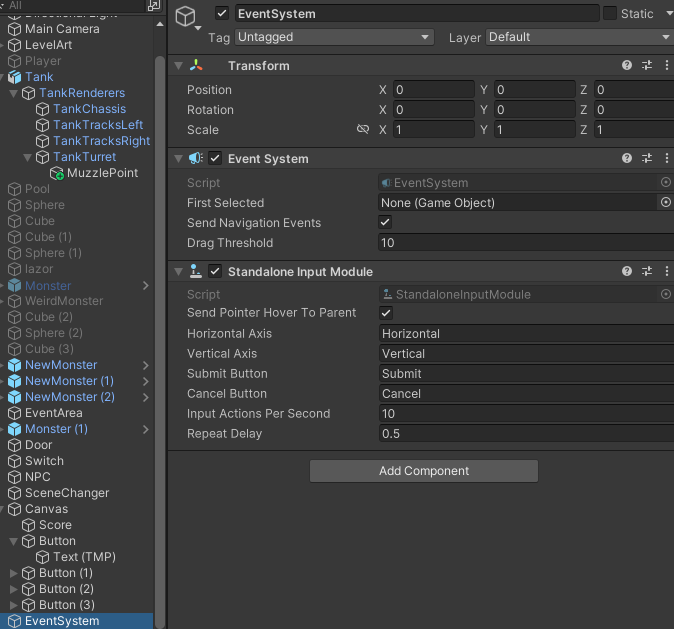Click the hierarchy search filter icon beside All

153,5
